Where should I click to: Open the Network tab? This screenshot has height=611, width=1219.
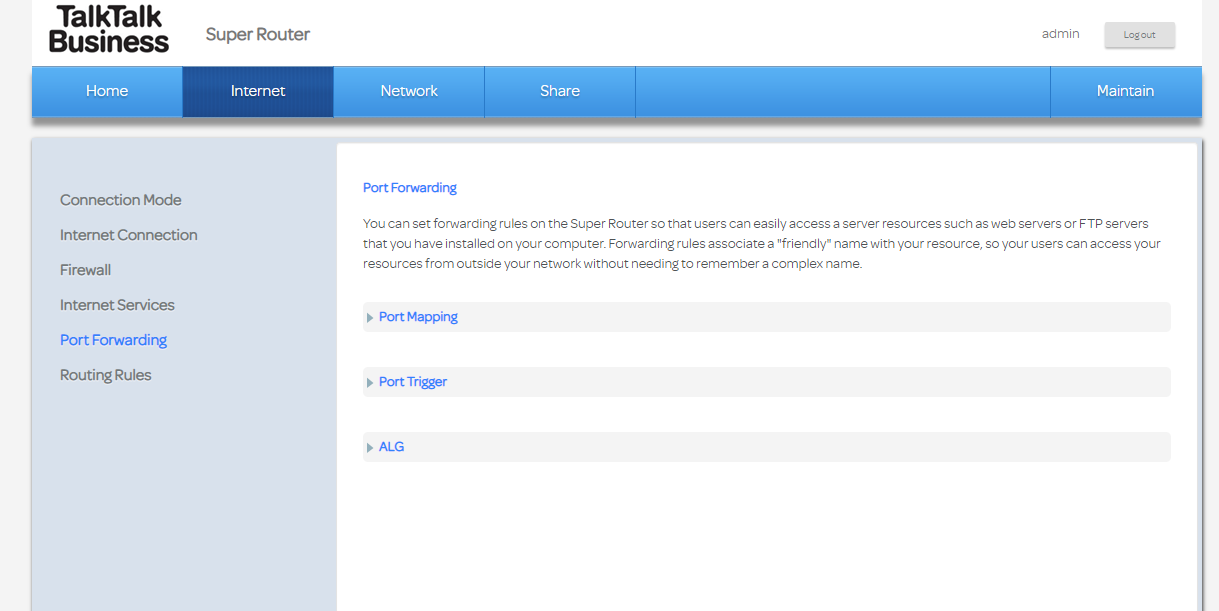[408, 90]
